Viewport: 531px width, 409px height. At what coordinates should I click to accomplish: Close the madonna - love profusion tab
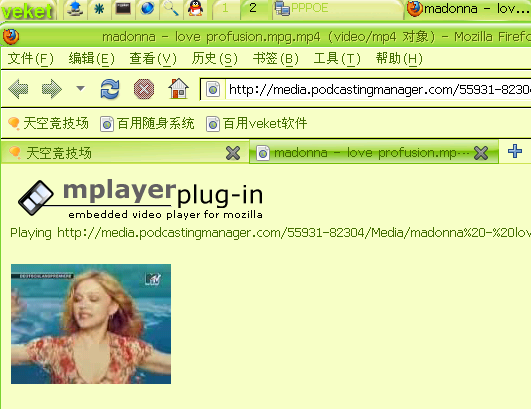[x=481, y=153]
